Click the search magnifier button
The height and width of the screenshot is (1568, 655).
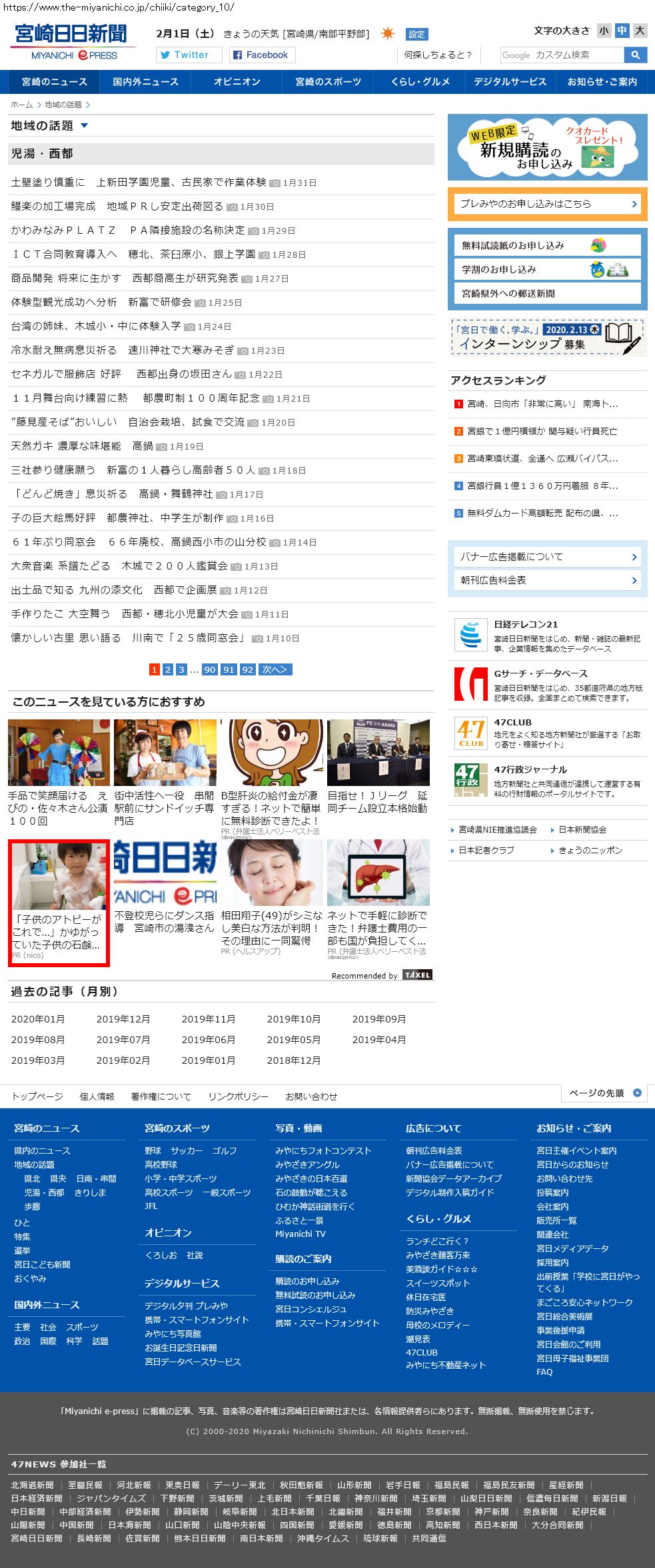pos(636,55)
